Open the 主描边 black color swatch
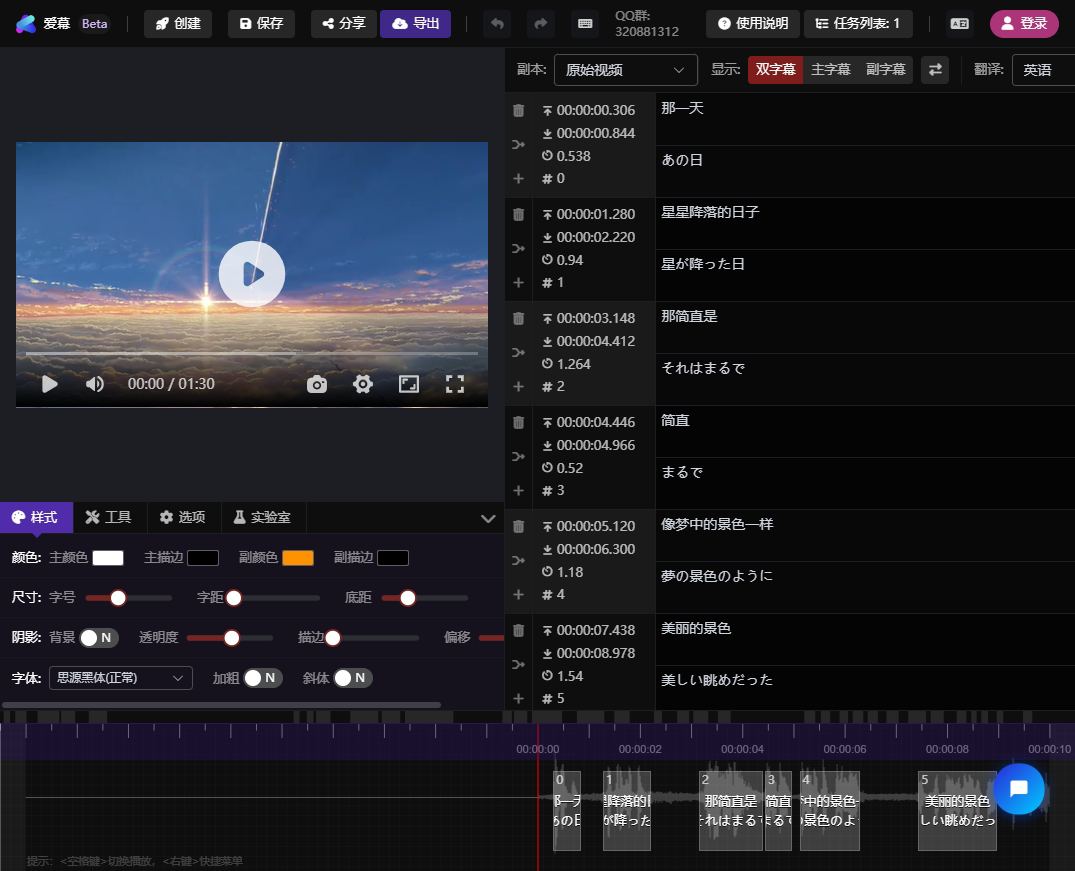The image size is (1075, 871). coord(203,558)
